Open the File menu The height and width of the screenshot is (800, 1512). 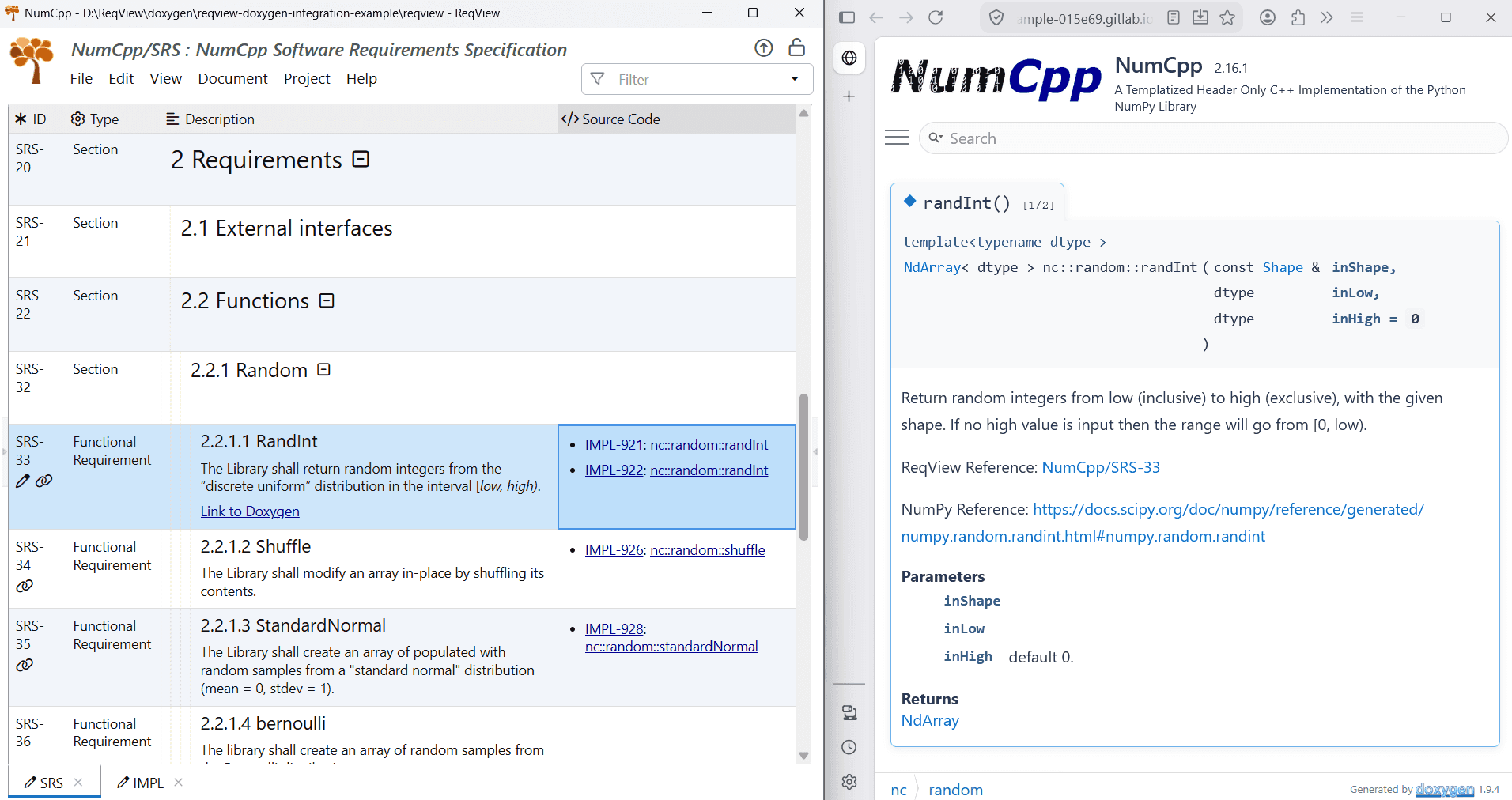pyautogui.click(x=81, y=78)
